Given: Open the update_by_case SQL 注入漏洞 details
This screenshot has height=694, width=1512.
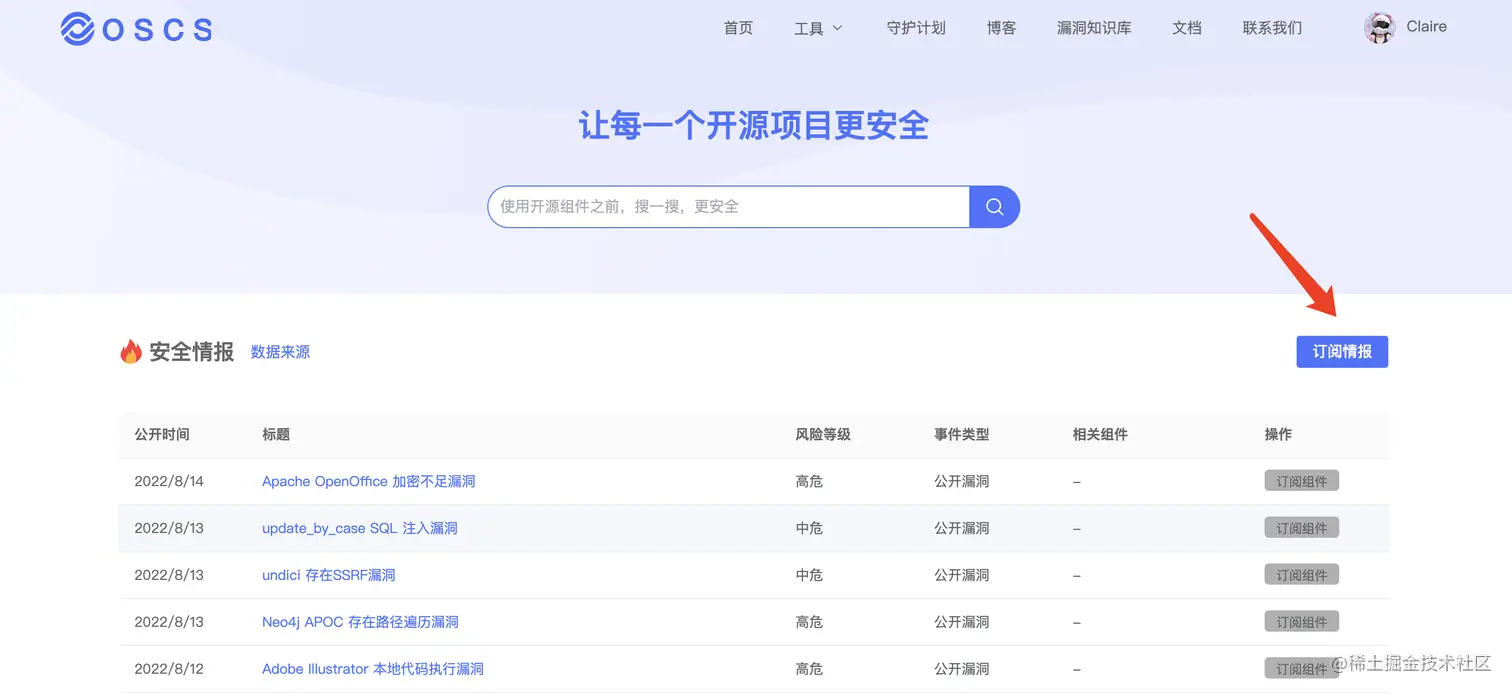Looking at the screenshot, I should click(x=358, y=528).
